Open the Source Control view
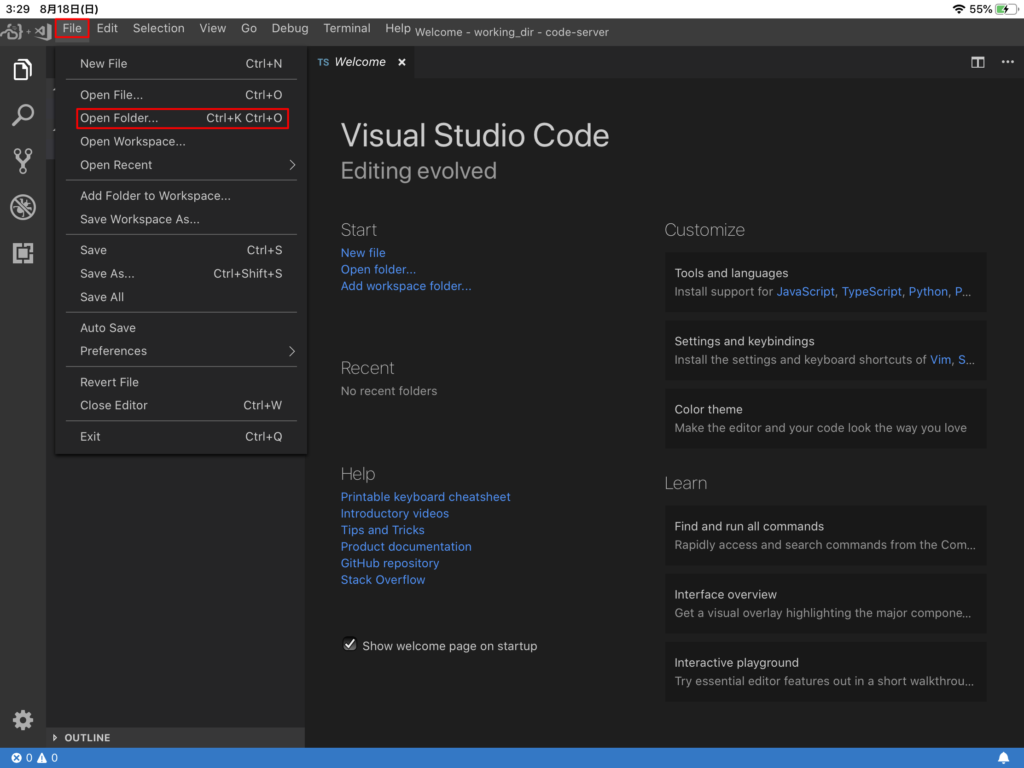1024x768 pixels. 23,161
